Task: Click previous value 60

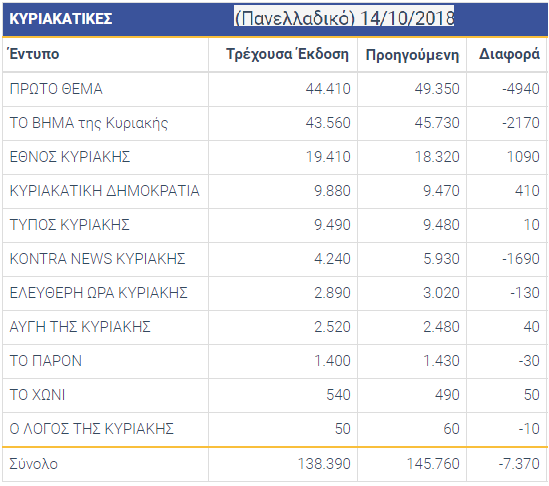Action: click(451, 428)
